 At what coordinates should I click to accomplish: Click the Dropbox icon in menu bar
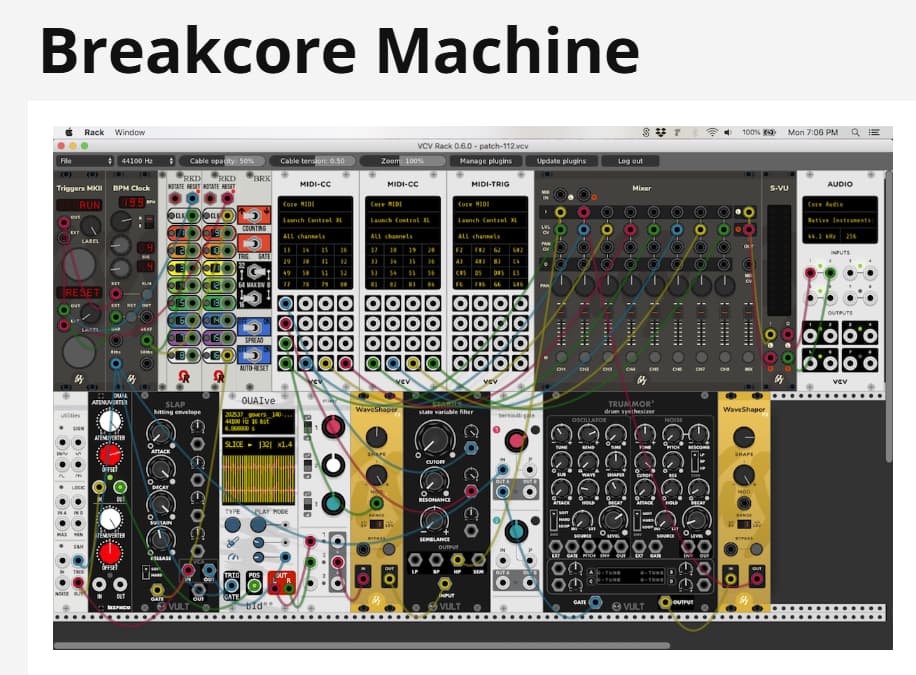(x=662, y=132)
